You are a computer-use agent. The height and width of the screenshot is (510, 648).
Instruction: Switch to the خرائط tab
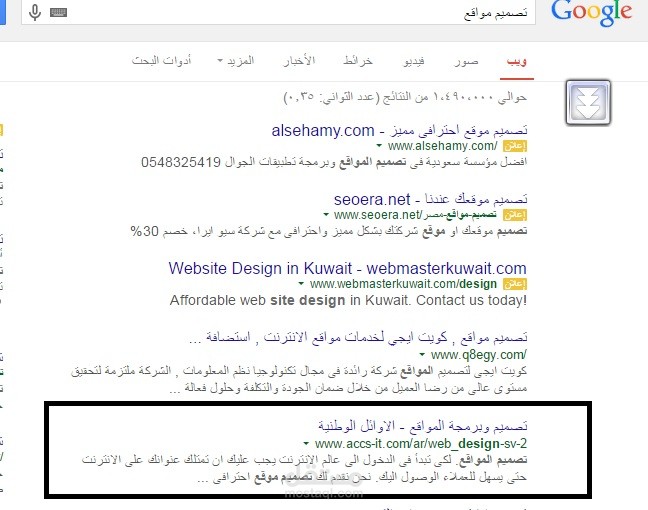click(x=358, y=61)
